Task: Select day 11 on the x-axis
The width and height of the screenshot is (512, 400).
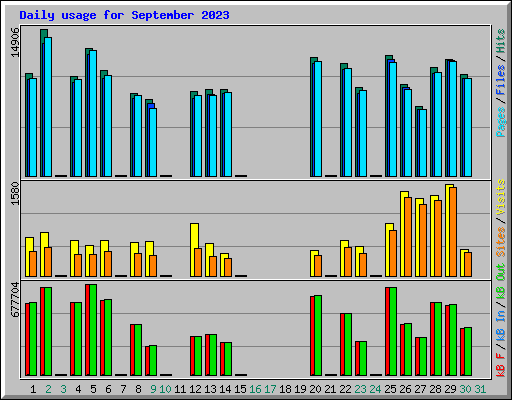Action: coord(180,389)
